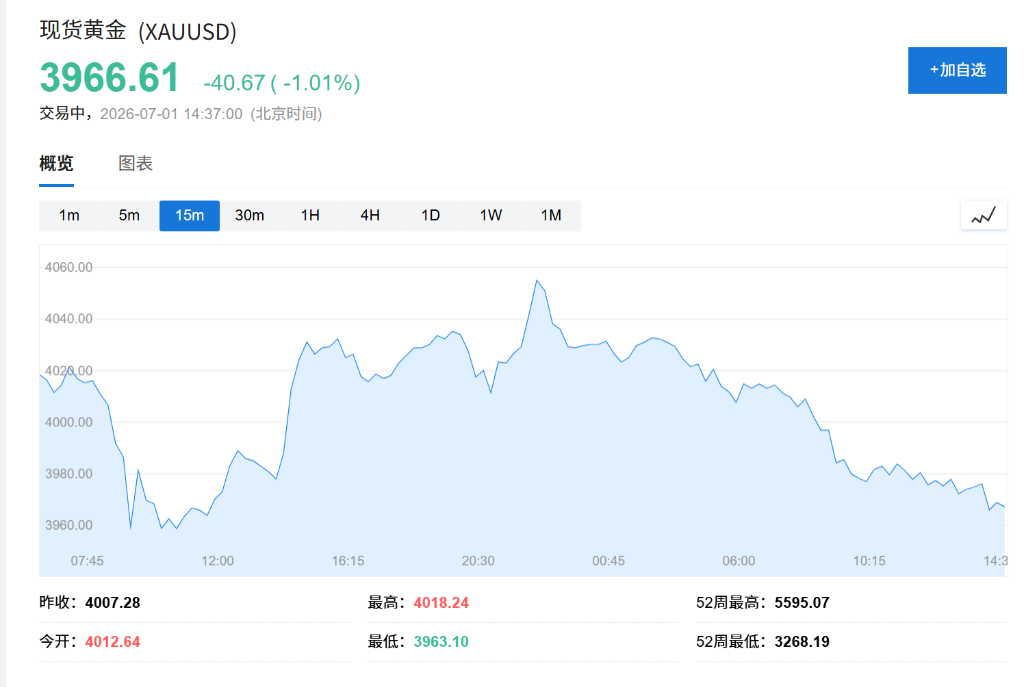1024x687 pixels.
Task: Click the 20:30 time axis label
Action: point(478,561)
